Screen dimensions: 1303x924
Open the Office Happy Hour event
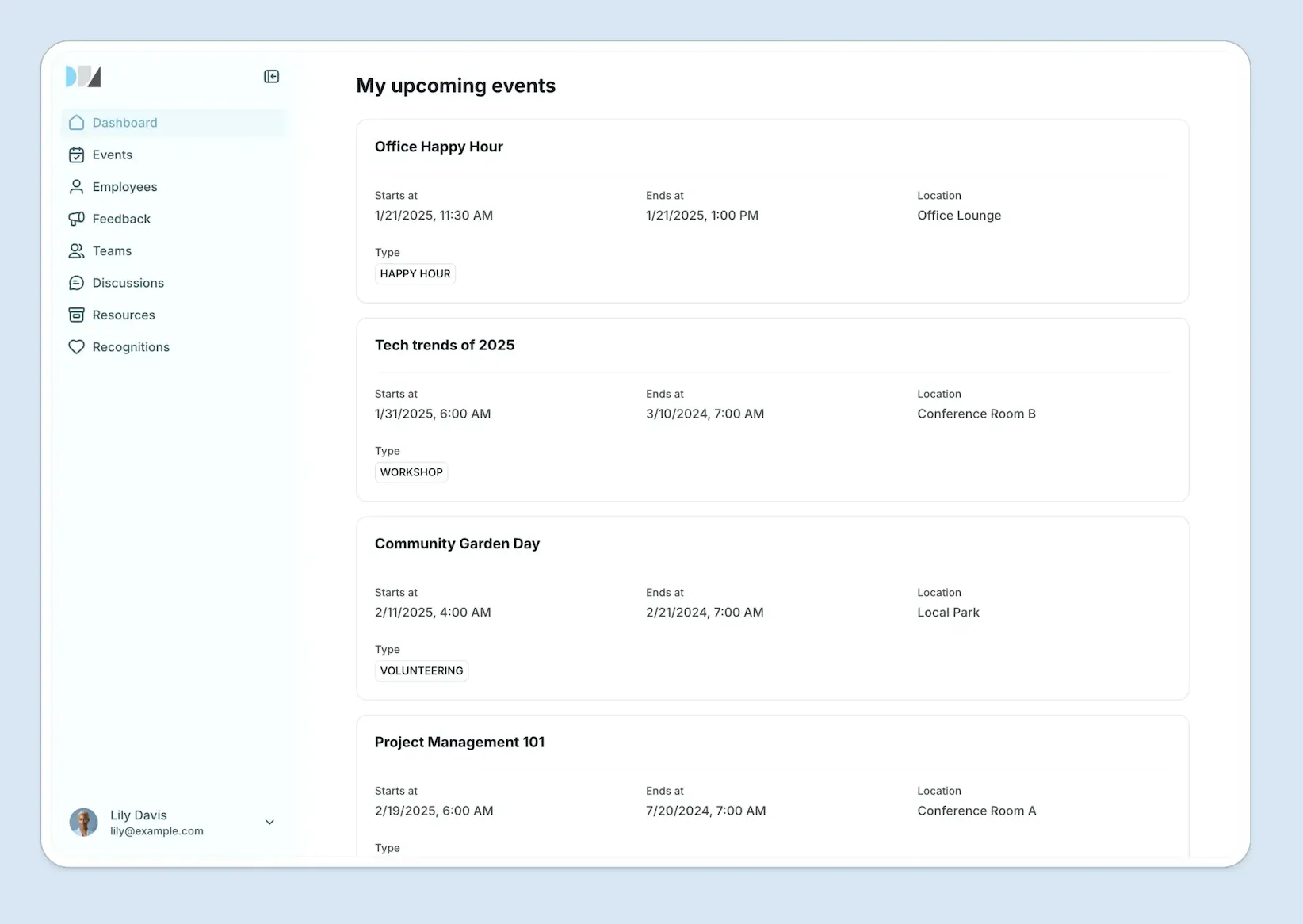coord(439,147)
